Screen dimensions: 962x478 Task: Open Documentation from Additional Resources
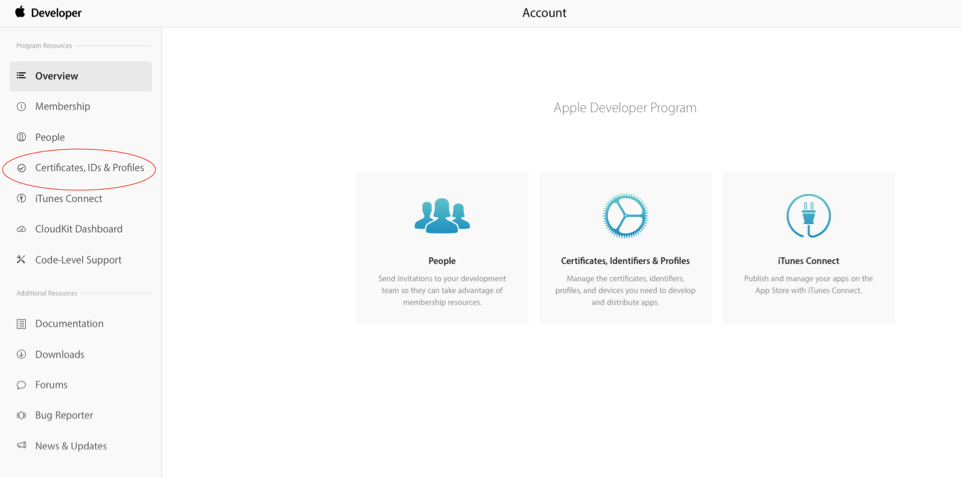[x=69, y=324]
